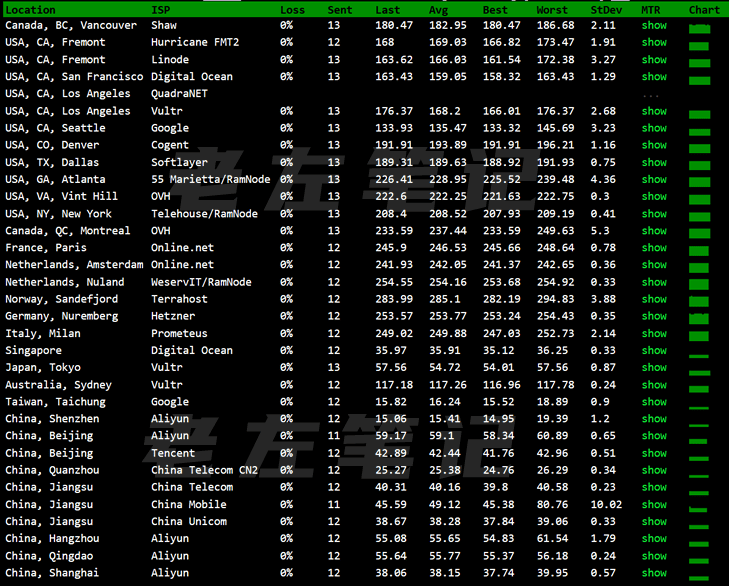Click the ISP column header
Screen dimensions: 729x586
point(160,10)
